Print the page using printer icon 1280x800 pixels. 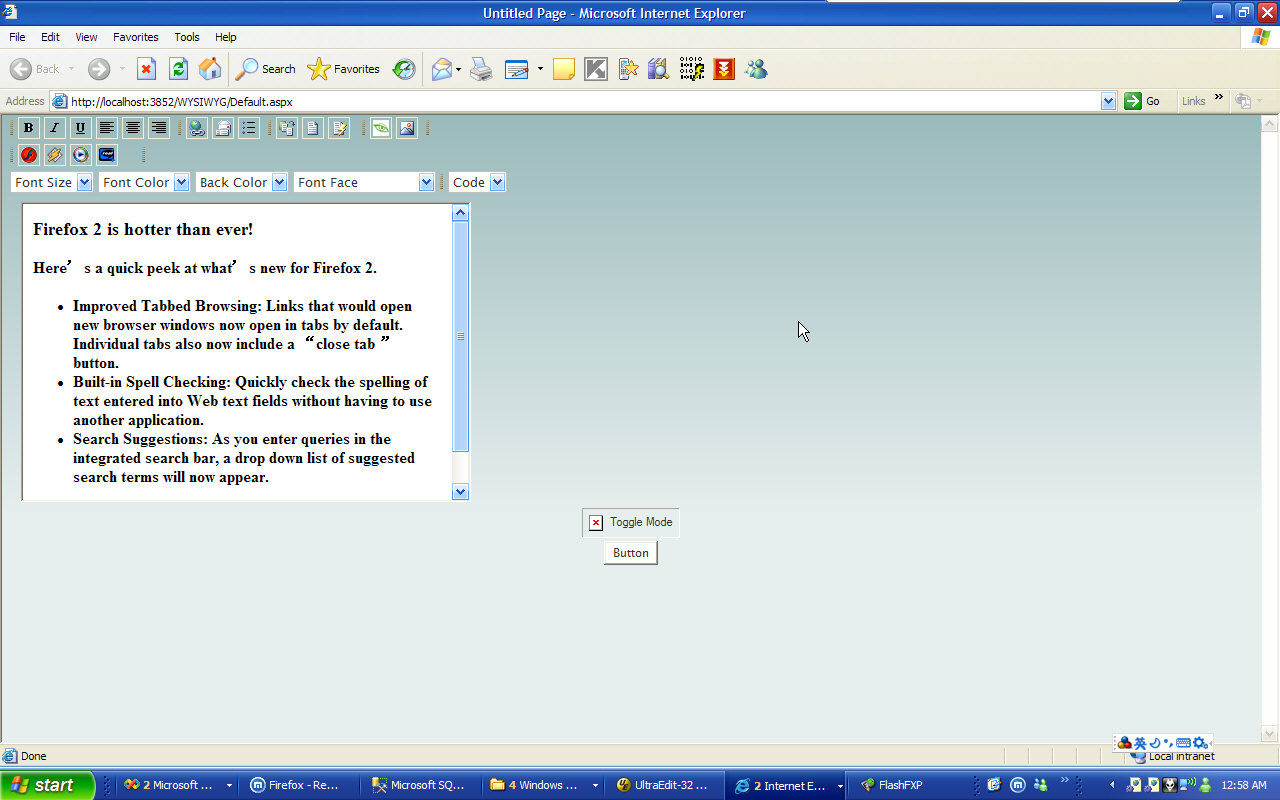pos(481,69)
